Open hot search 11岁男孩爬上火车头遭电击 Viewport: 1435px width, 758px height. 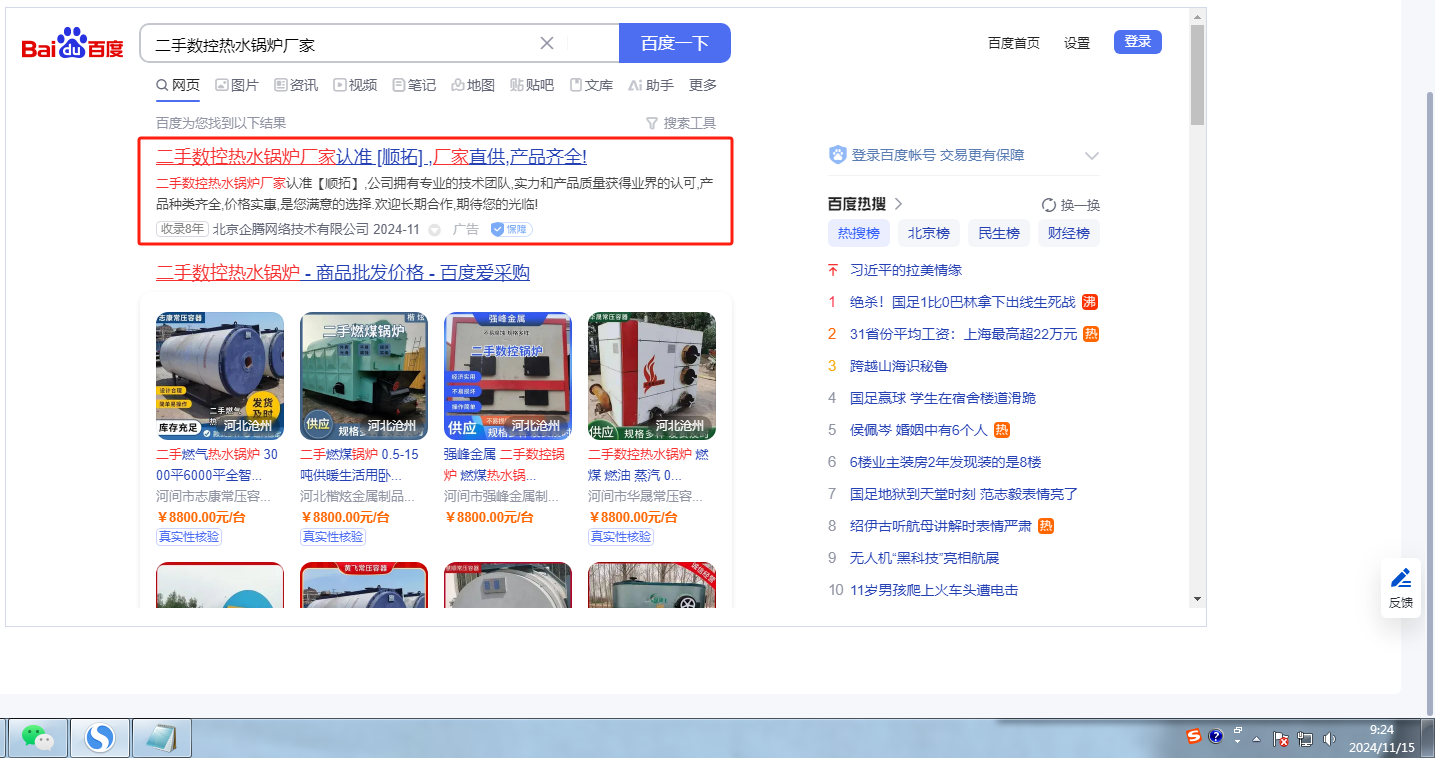(934, 590)
